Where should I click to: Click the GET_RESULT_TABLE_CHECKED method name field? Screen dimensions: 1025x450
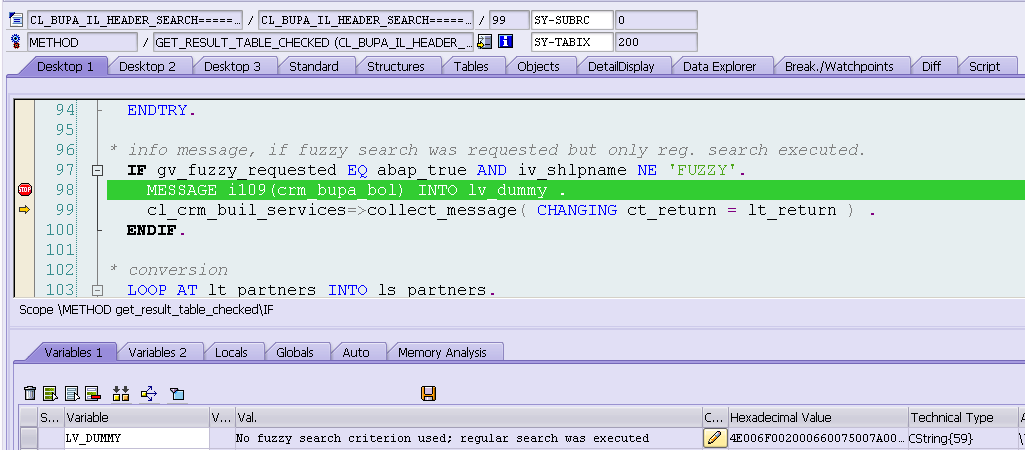coord(313,43)
